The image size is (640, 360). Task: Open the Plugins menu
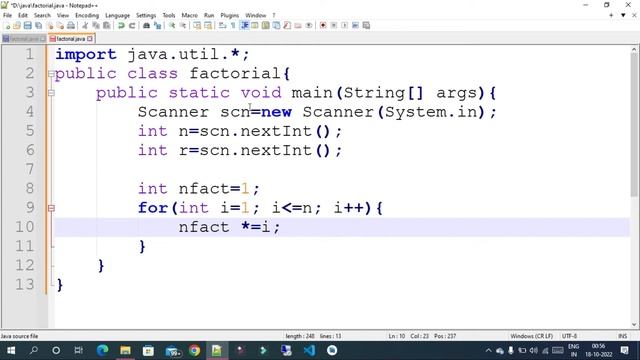(x=229, y=15)
